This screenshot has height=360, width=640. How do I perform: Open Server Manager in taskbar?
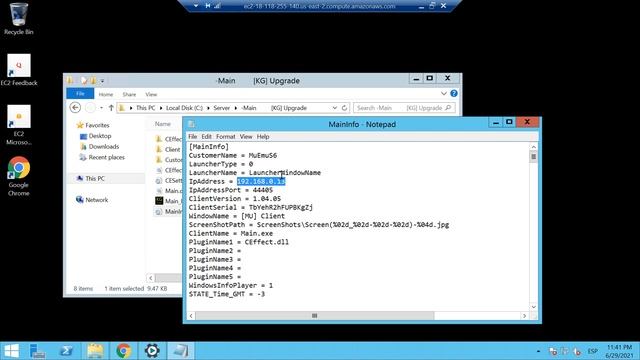tap(38, 351)
